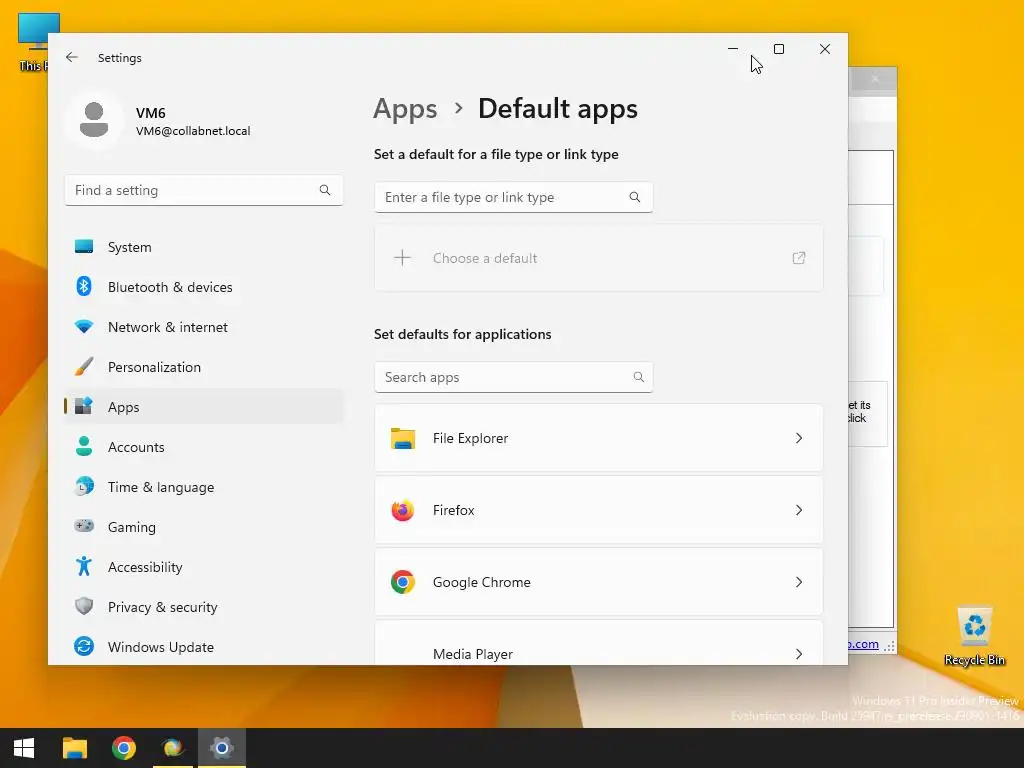Screen dimensions: 1024x768
Task: Click the Google Chrome logo in apps list
Action: [x=403, y=582]
